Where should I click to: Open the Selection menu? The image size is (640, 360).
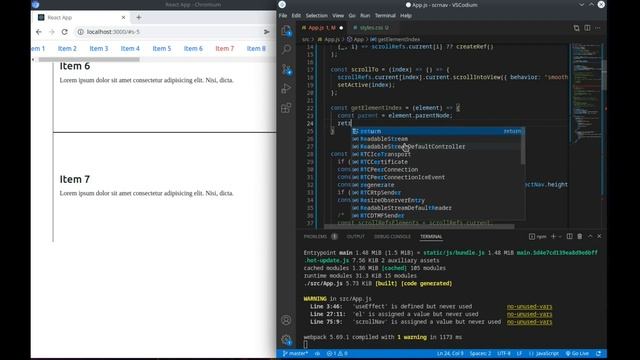(x=317, y=16)
